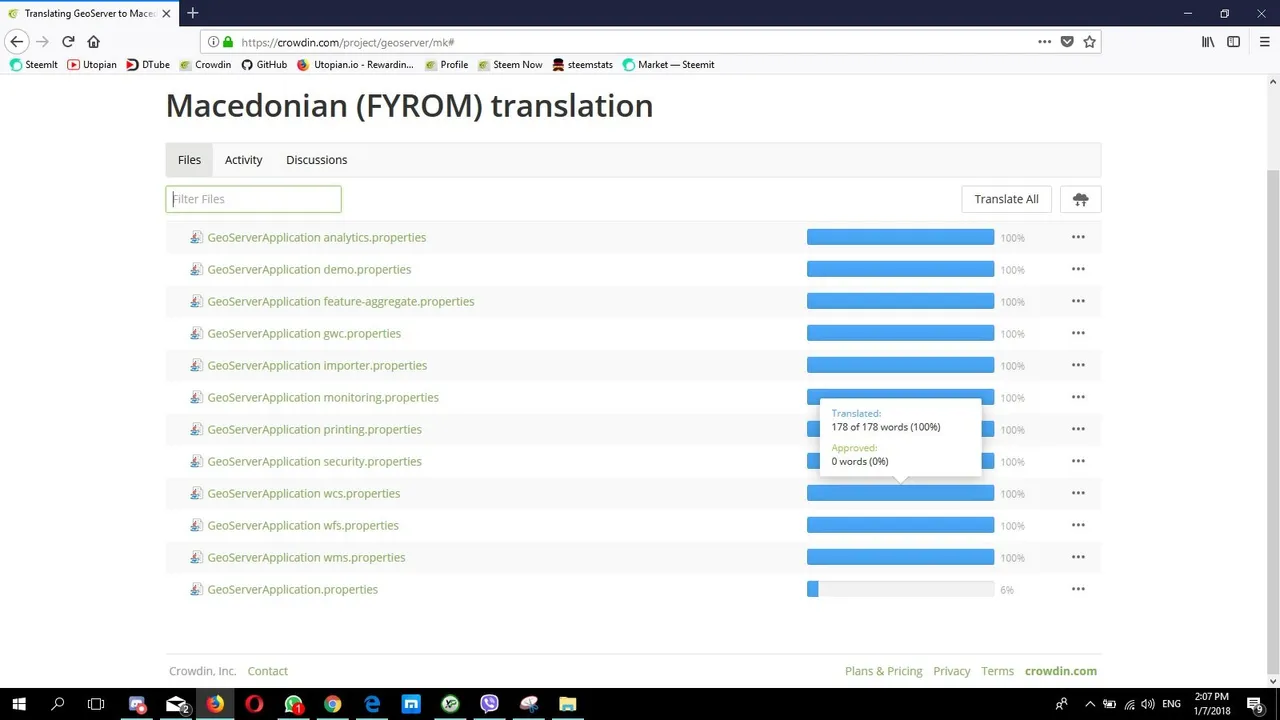This screenshot has height=720, width=1280.
Task: Open Utopian bookmark
Action: 92,65
